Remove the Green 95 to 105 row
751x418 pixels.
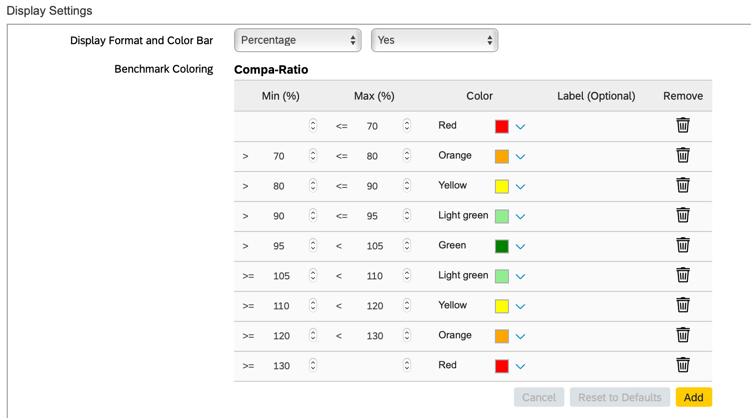tap(682, 245)
